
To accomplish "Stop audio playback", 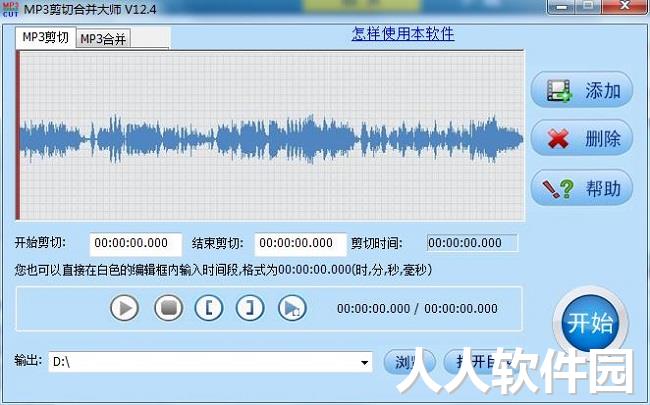I will tap(168, 308).
